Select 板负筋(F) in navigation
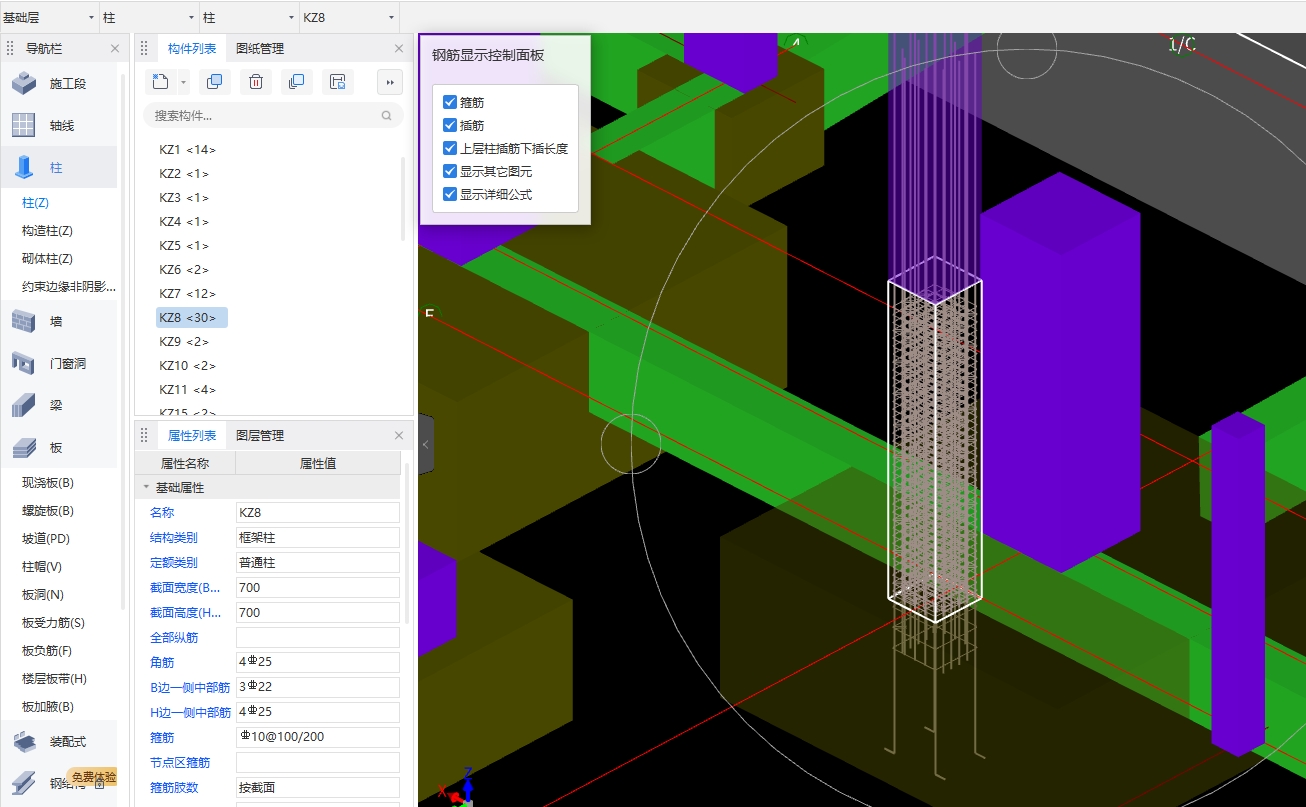 [x=47, y=651]
